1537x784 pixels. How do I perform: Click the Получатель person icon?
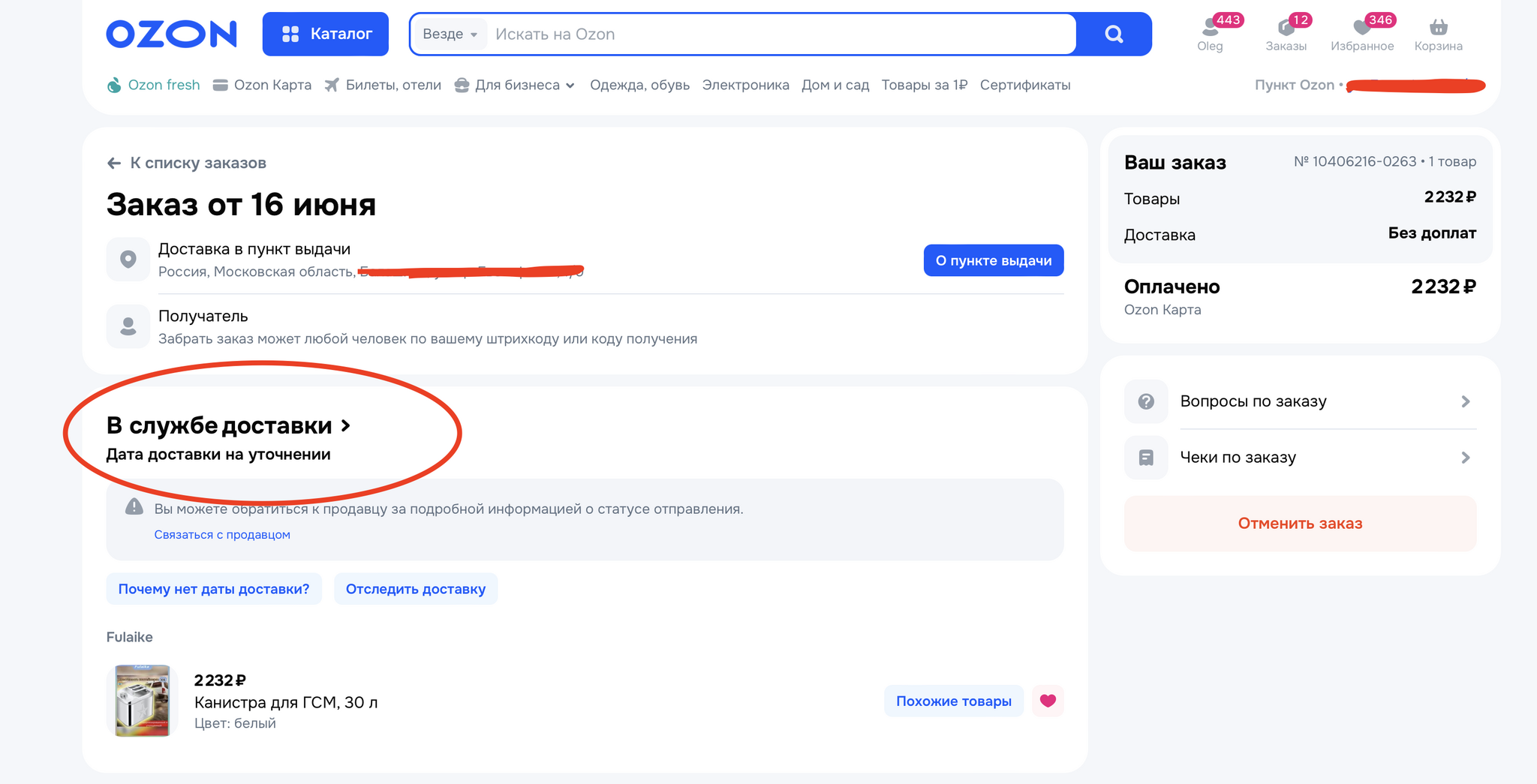[128, 326]
